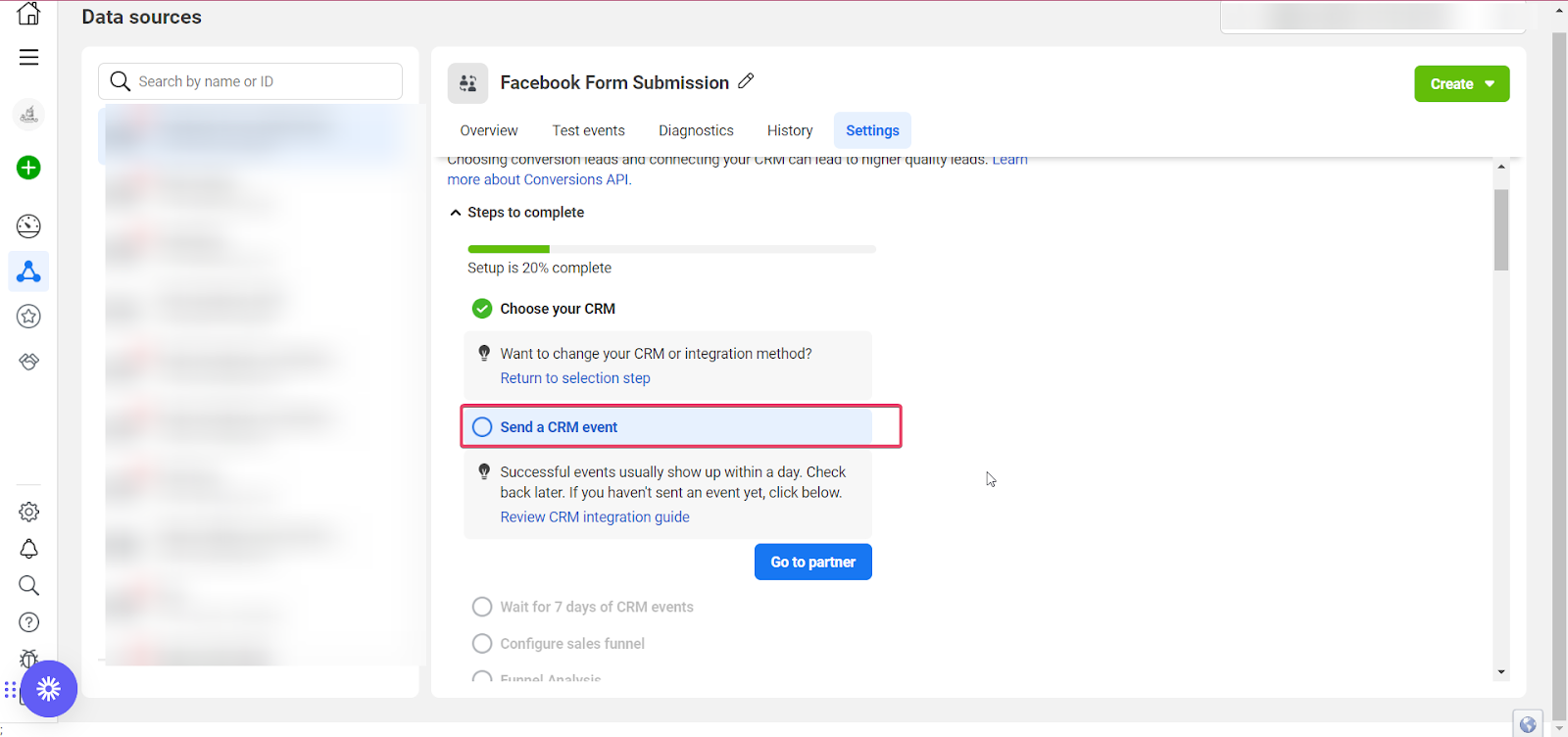Click the lightbulb beside Successful events tip
The width and height of the screenshot is (1568, 737).
tap(483, 471)
